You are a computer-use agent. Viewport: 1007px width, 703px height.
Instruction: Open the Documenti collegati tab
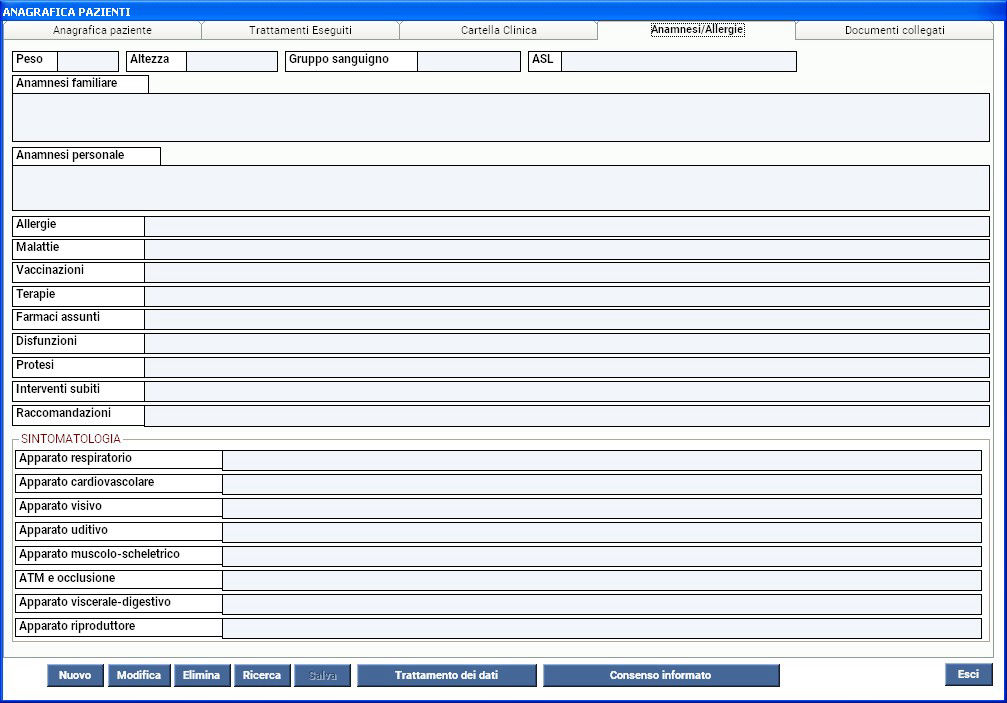click(894, 30)
